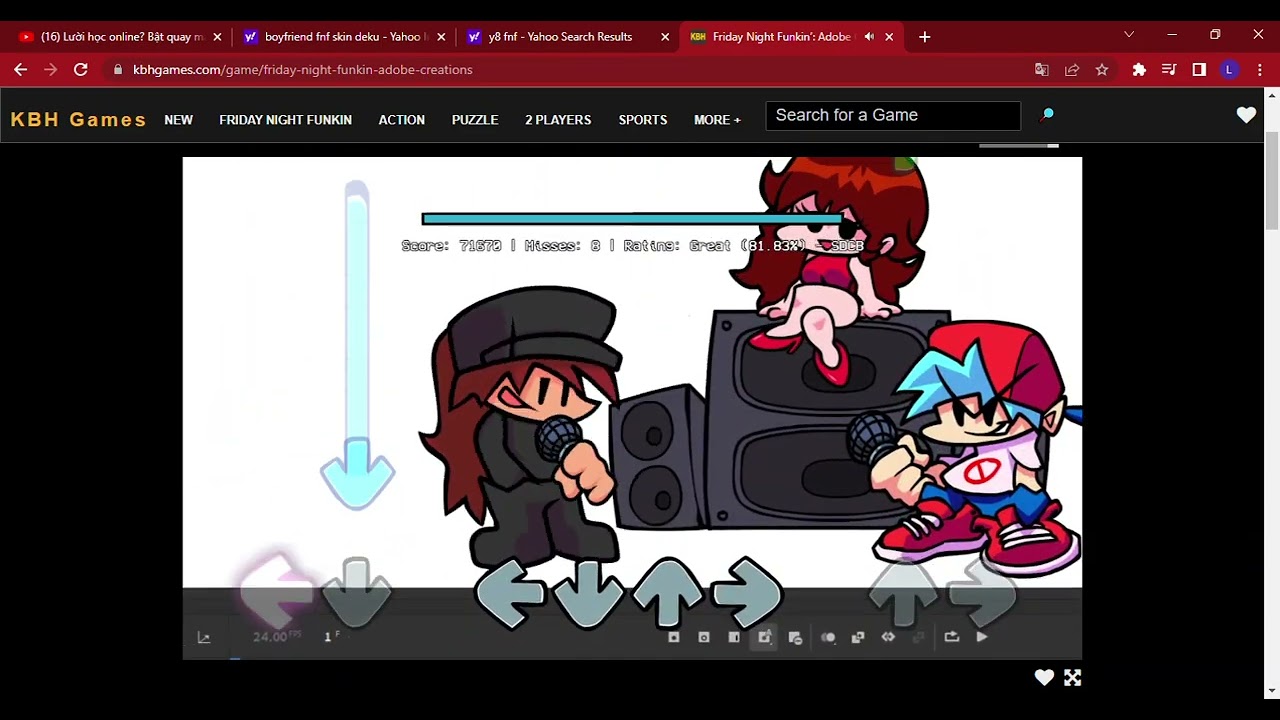Image resolution: width=1280 pixels, height=720 pixels.
Task: Favorite this game with the heart below
Action: click(1044, 678)
